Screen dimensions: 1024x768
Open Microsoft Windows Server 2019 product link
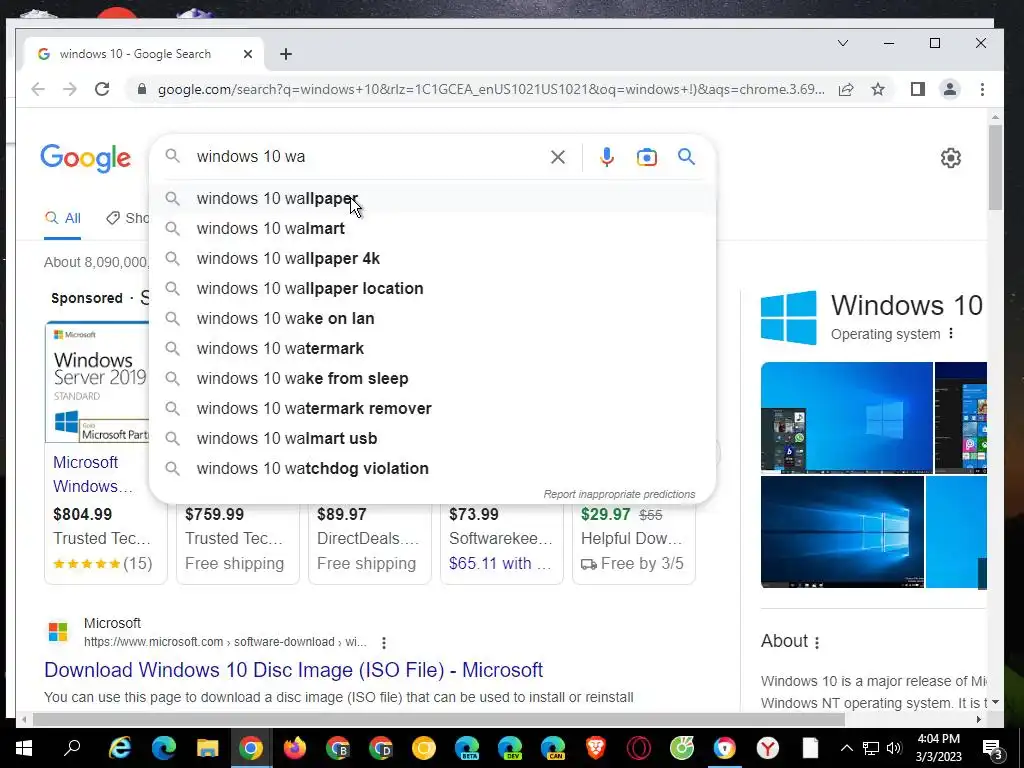tap(93, 474)
